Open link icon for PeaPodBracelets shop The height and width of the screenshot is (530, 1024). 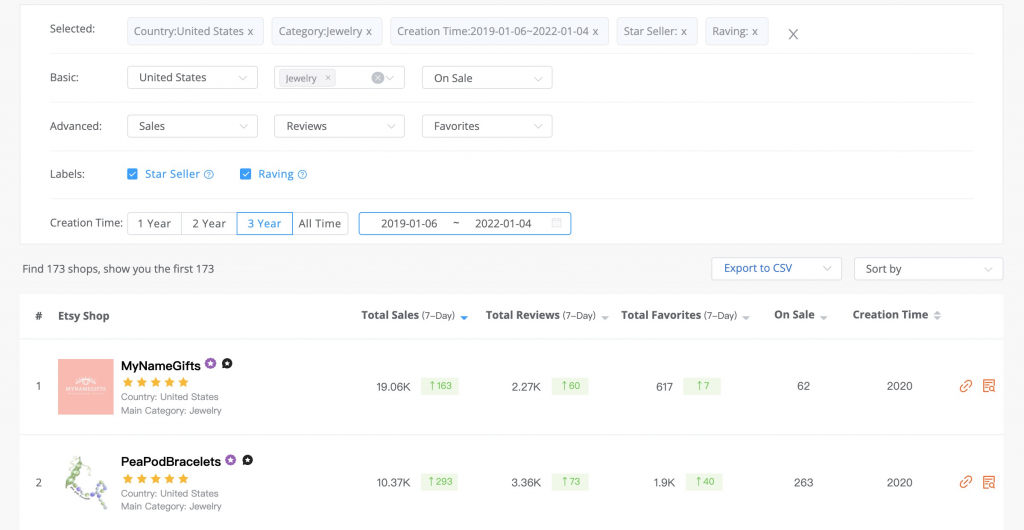(965, 482)
